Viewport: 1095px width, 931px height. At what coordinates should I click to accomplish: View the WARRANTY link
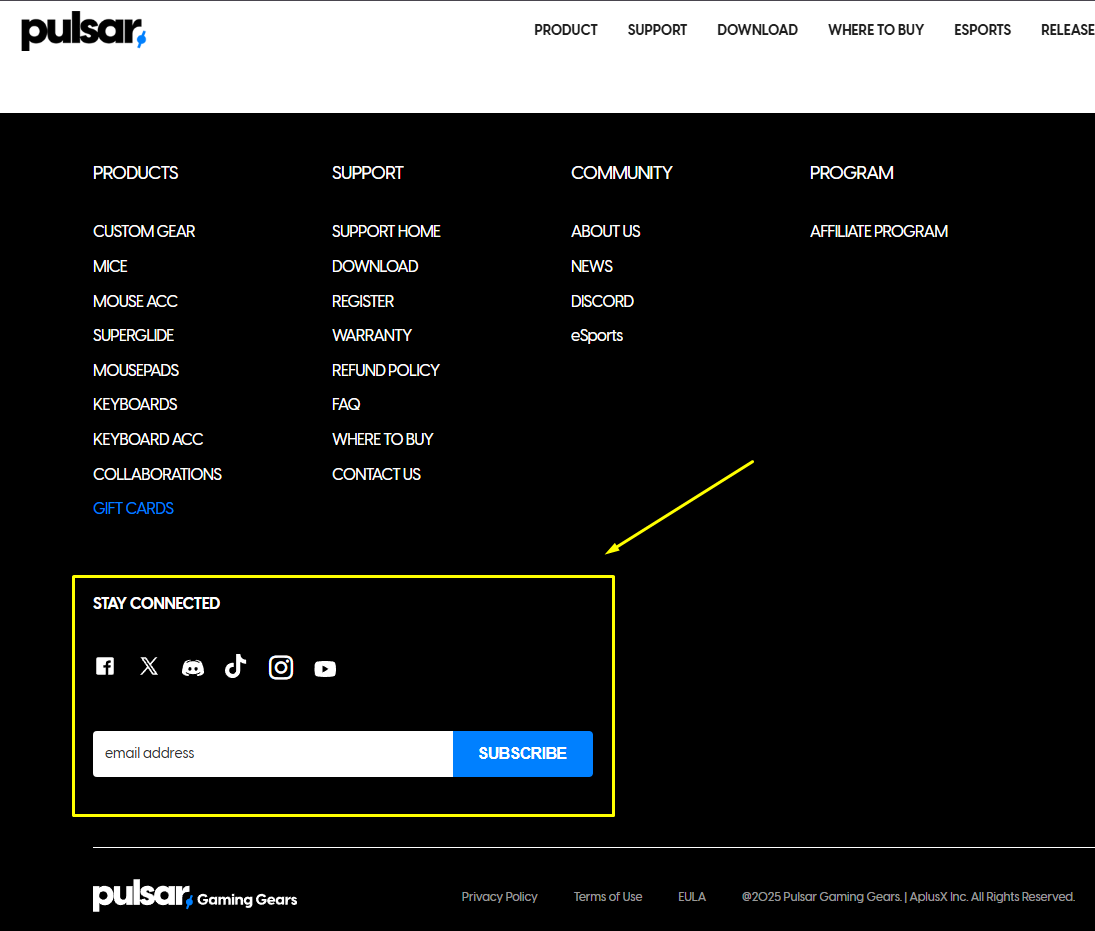(372, 335)
